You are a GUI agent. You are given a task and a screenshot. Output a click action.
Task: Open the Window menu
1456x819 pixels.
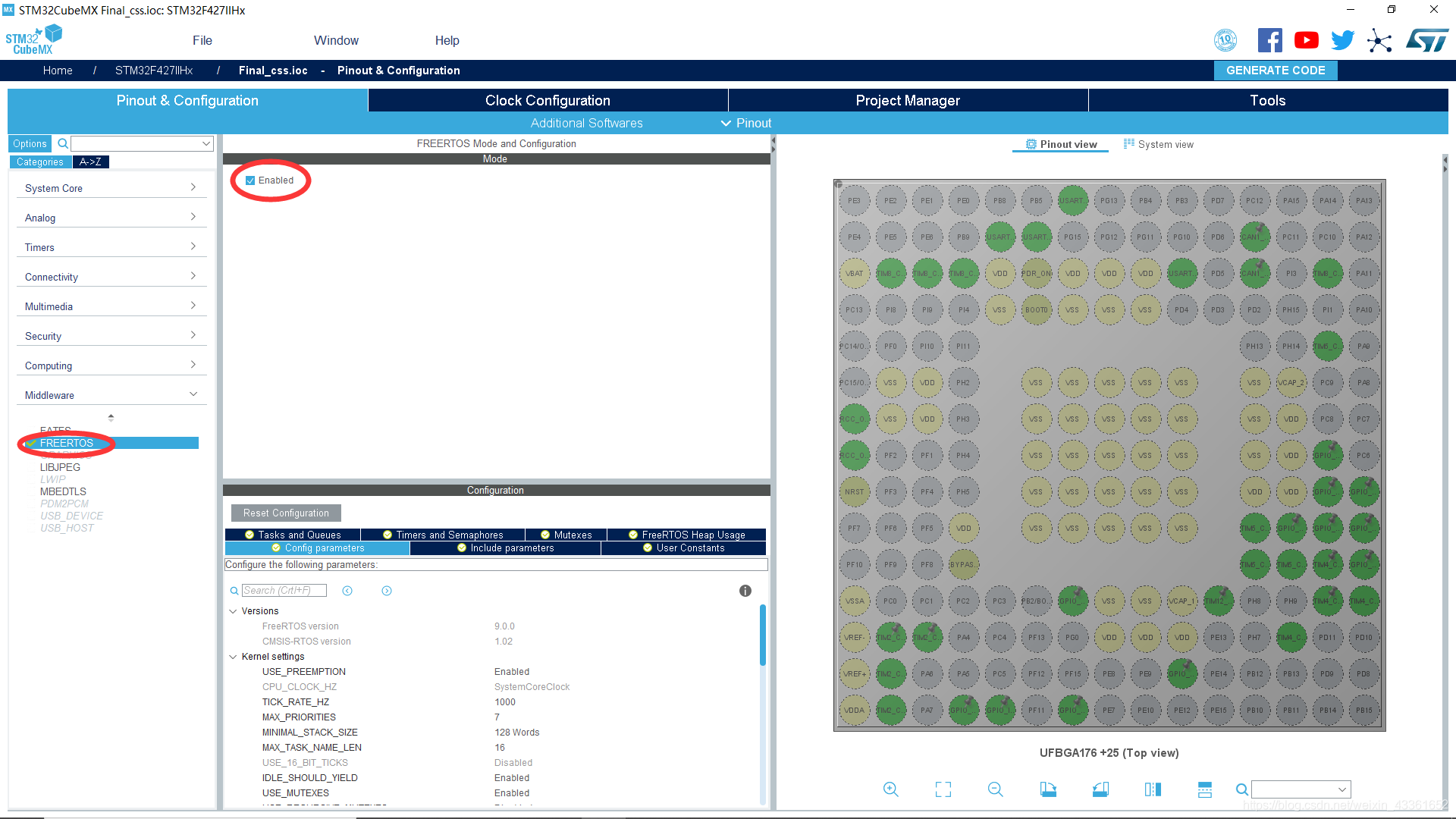(336, 40)
